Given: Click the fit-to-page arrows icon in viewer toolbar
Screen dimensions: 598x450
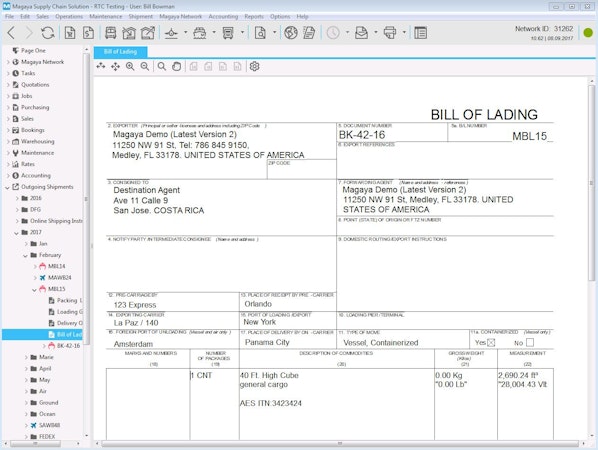Looking at the screenshot, I should pos(101,66).
